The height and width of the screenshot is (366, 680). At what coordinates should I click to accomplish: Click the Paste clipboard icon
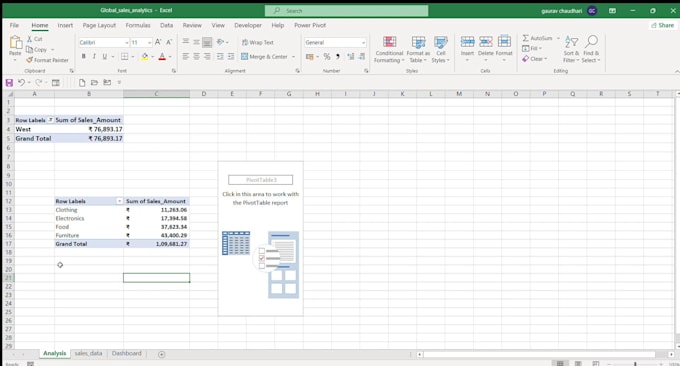point(15,42)
